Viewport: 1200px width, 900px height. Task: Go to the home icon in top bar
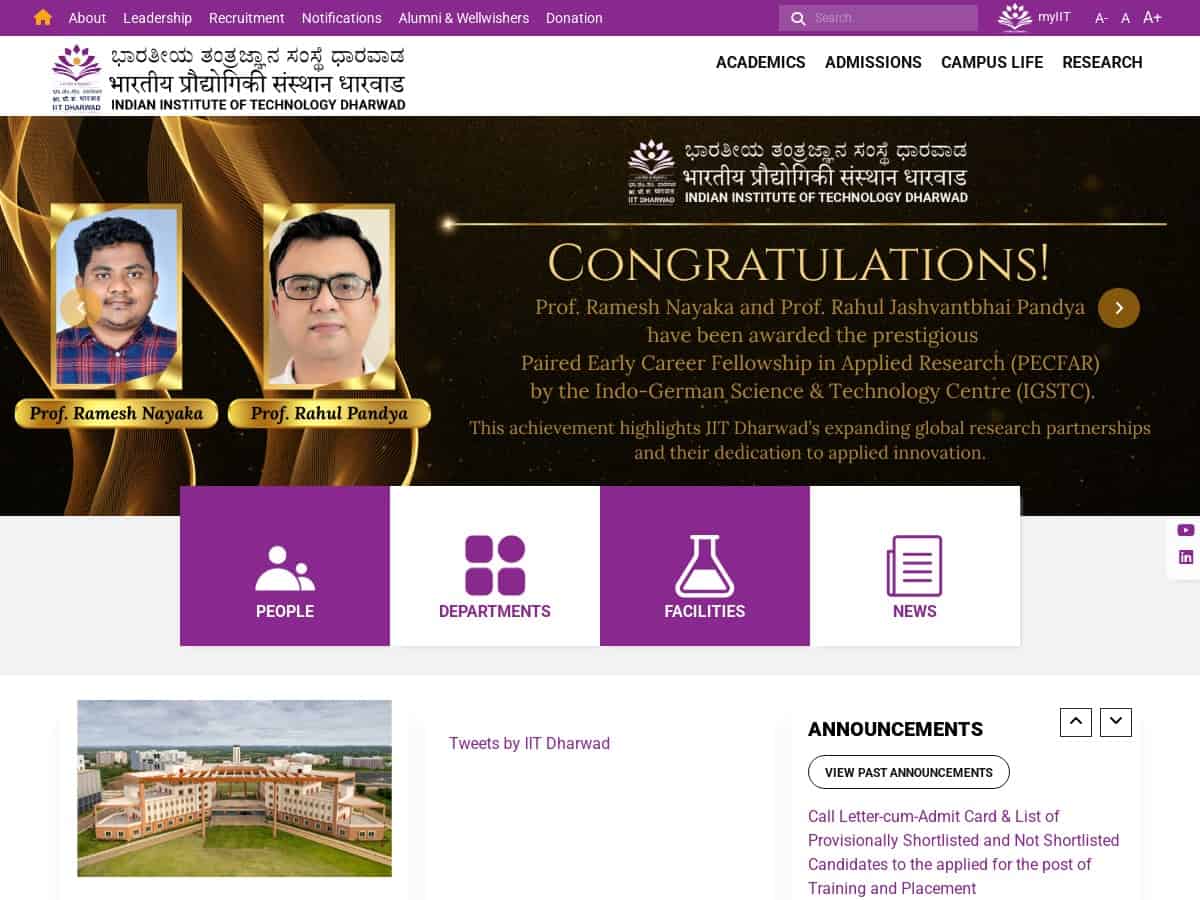click(x=42, y=17)
